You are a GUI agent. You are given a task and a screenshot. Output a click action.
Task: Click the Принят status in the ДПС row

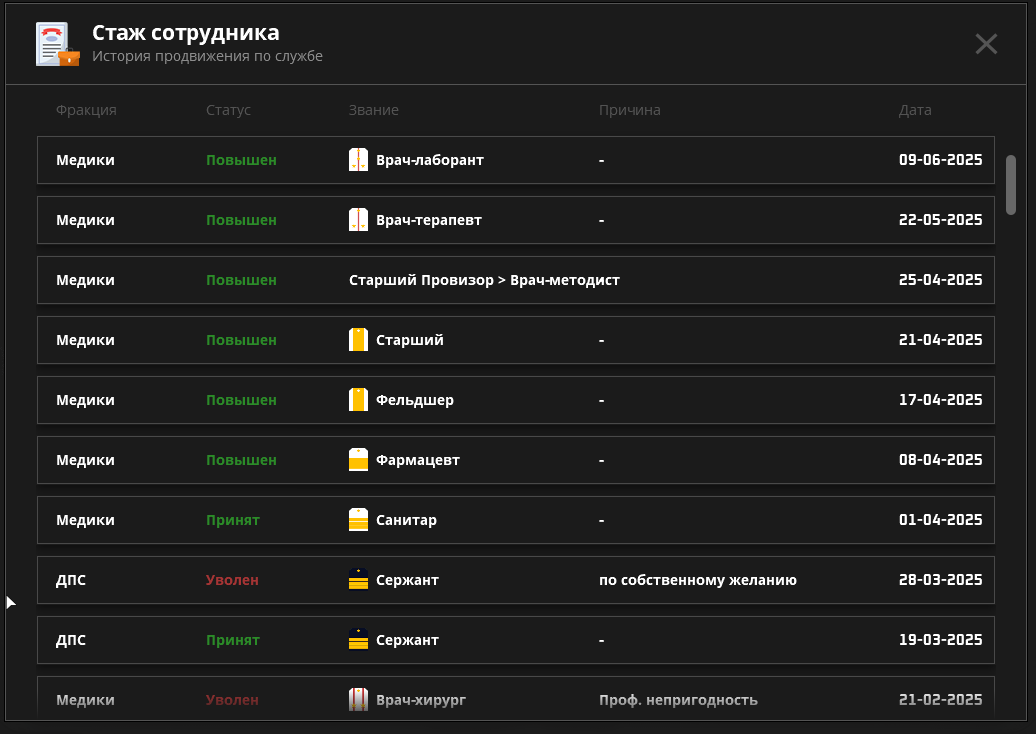click(232, 640)
